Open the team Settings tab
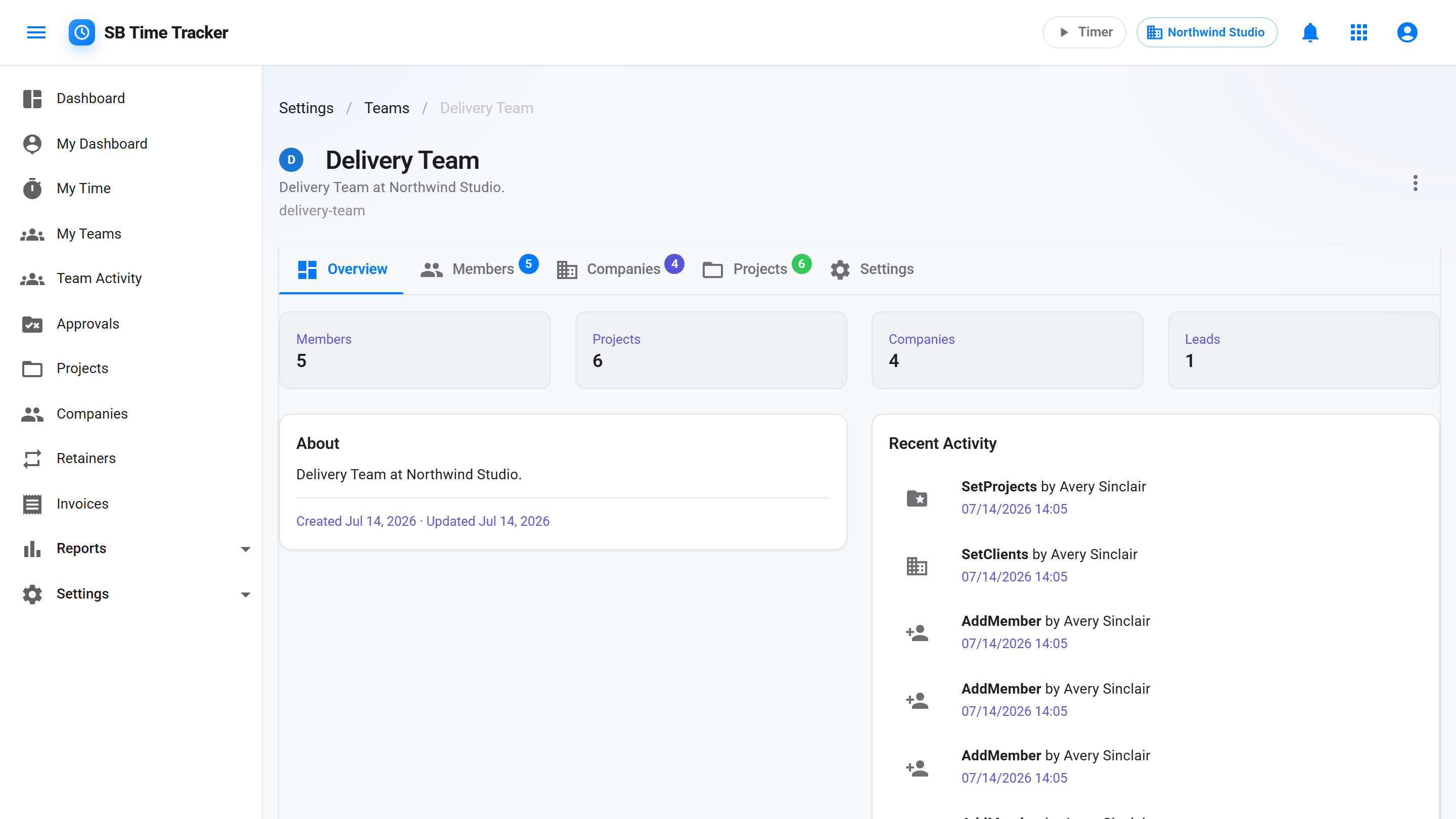Viewport: 1456px width, 819px height. pyautogui.click(x=872, y=269)
